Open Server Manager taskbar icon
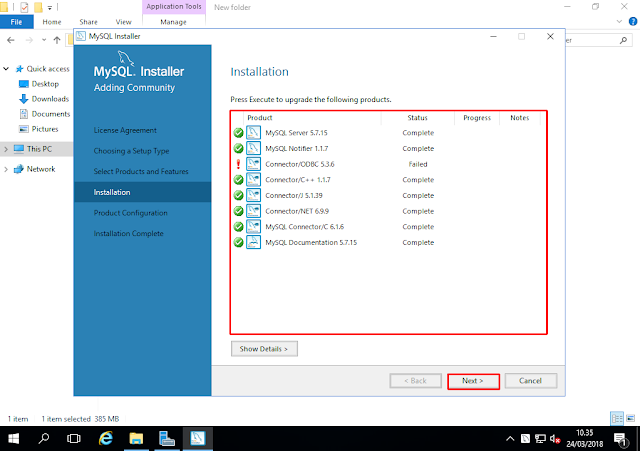The height and width of the screenshot is (451, 640). (167, 439)
